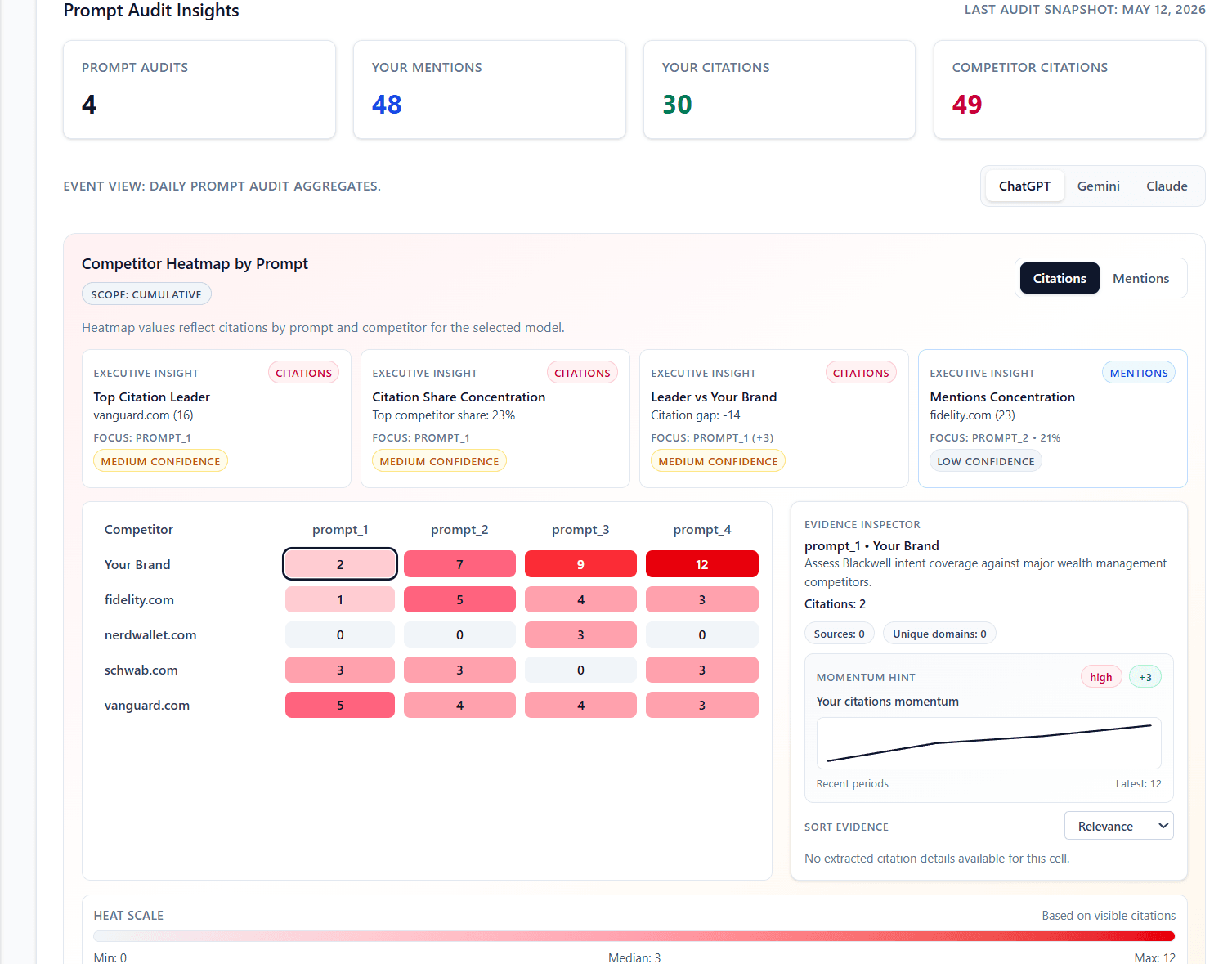
Task: Click the fidelity.com row label
Action: coord(139,599)
